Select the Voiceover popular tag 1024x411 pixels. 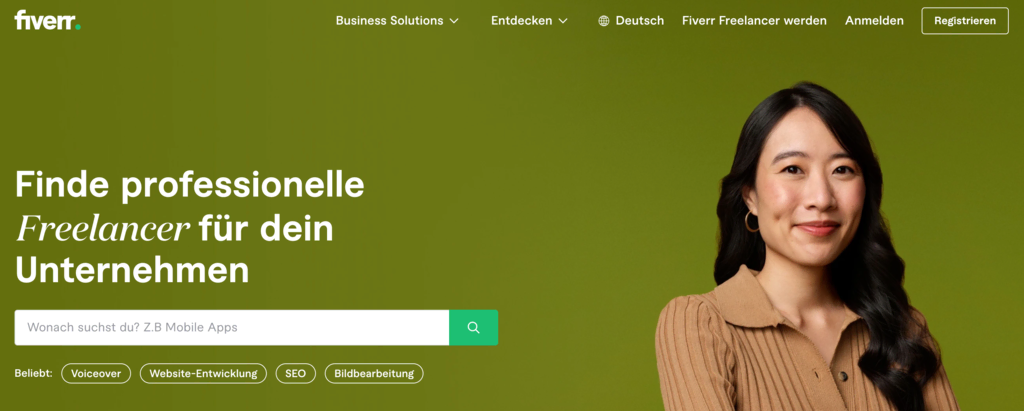coord(96,374)
